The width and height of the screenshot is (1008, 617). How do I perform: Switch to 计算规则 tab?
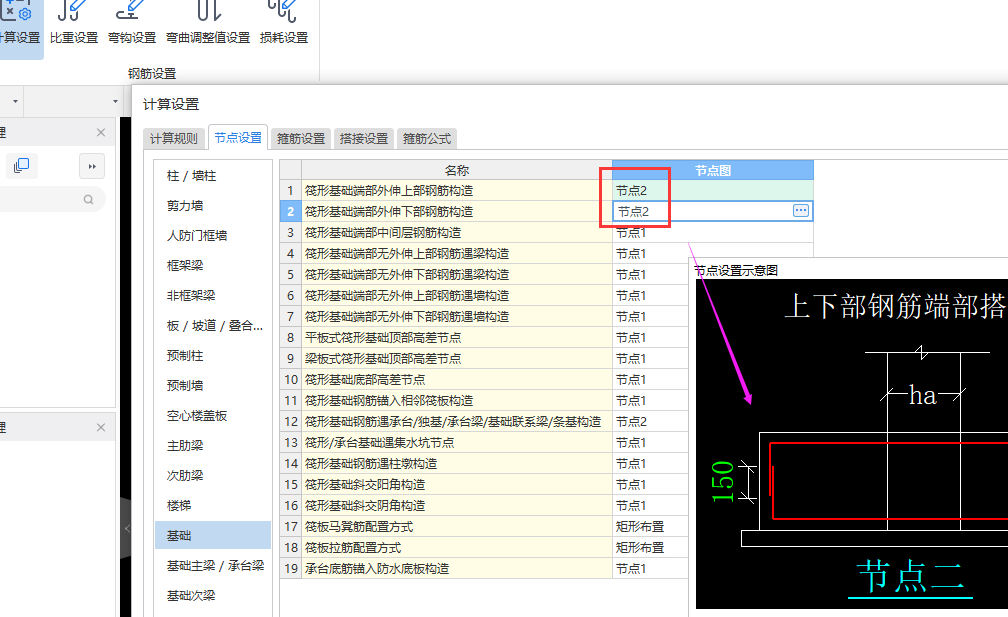(x=174, y=139)
